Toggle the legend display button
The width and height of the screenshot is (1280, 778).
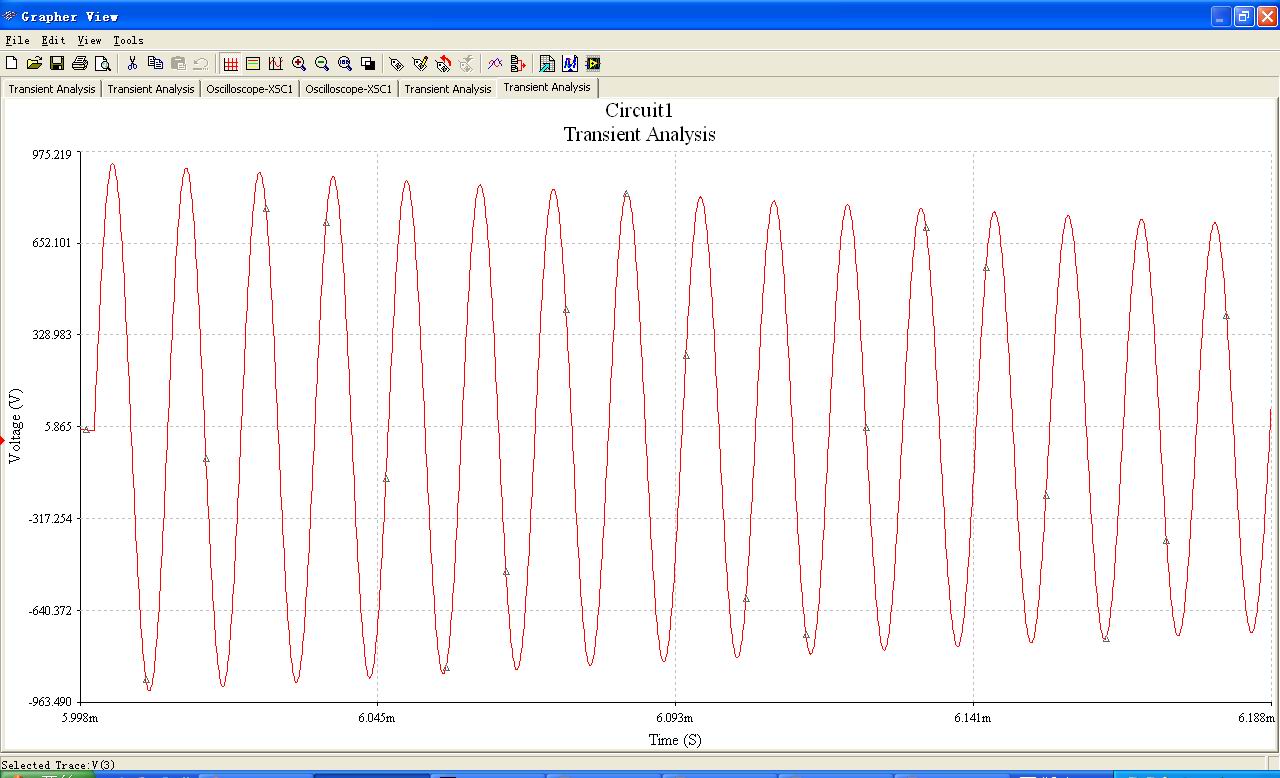253,64
